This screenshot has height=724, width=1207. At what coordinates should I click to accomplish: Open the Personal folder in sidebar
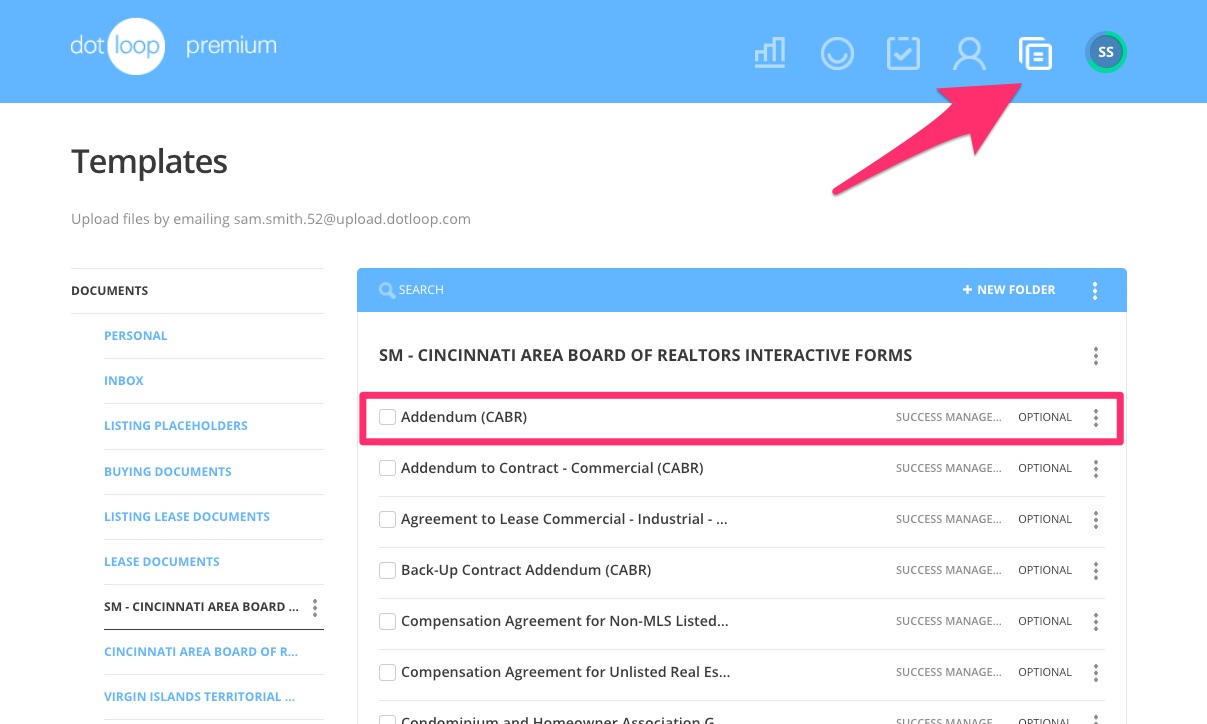[x=136, y=336]
